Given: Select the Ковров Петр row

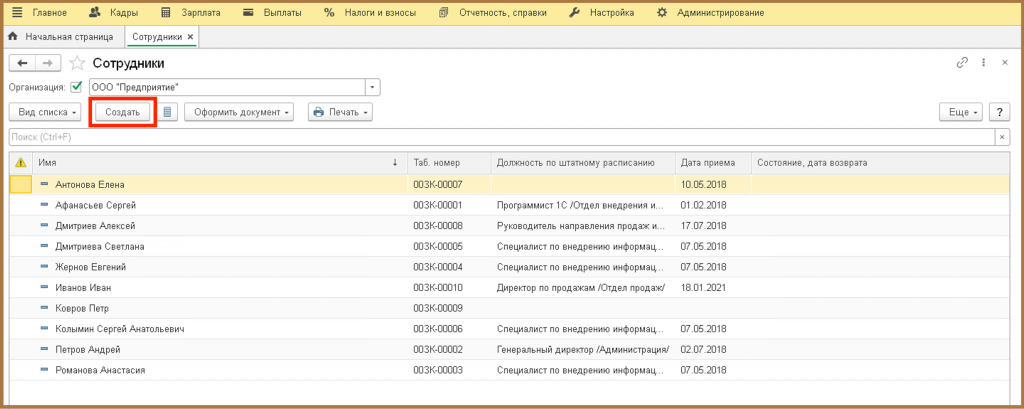Looking at the screenshot, I should pyautogui.click(x=509, y=308).
